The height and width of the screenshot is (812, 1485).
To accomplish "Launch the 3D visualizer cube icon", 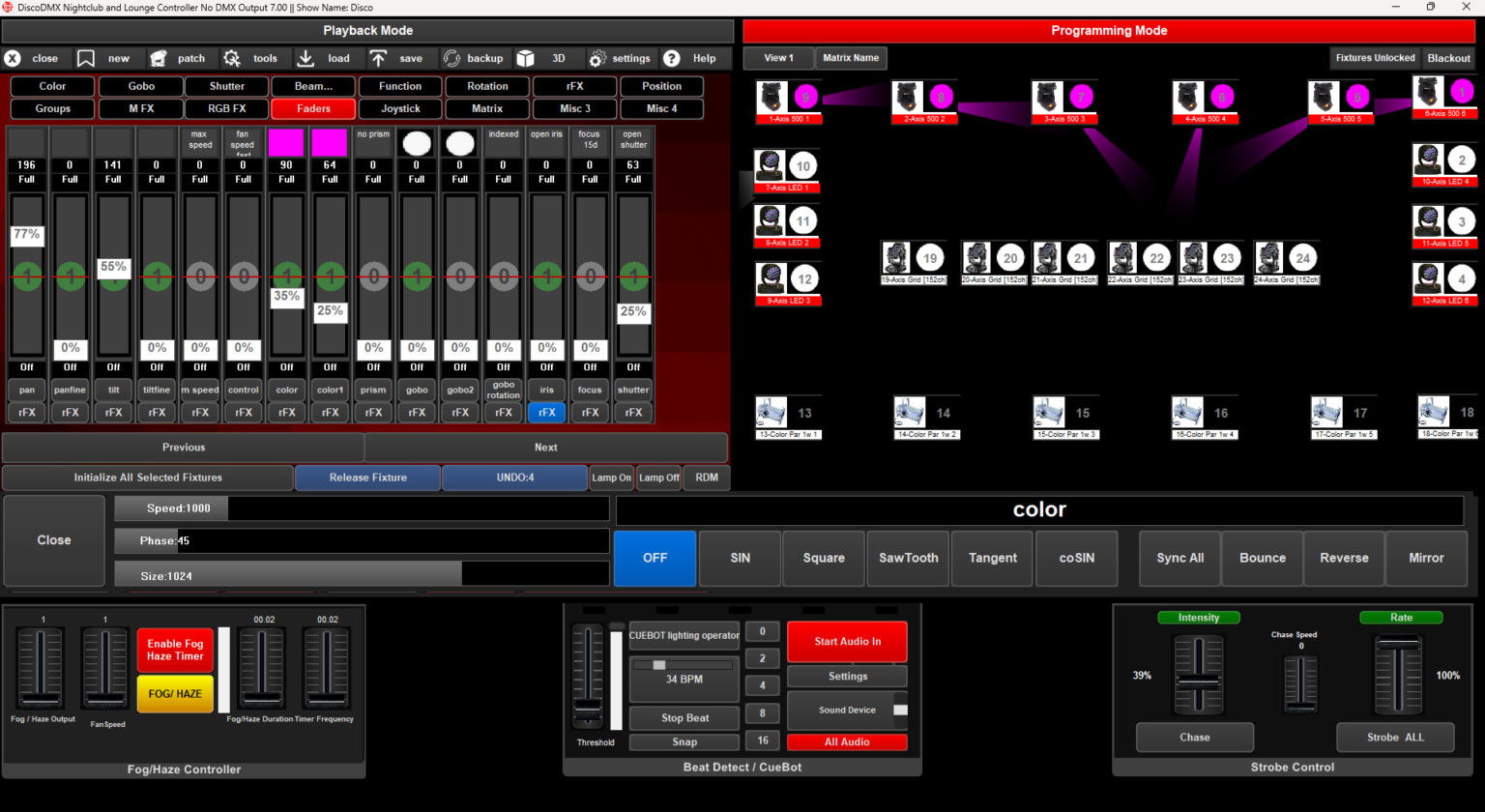I will tap(527, 58).
